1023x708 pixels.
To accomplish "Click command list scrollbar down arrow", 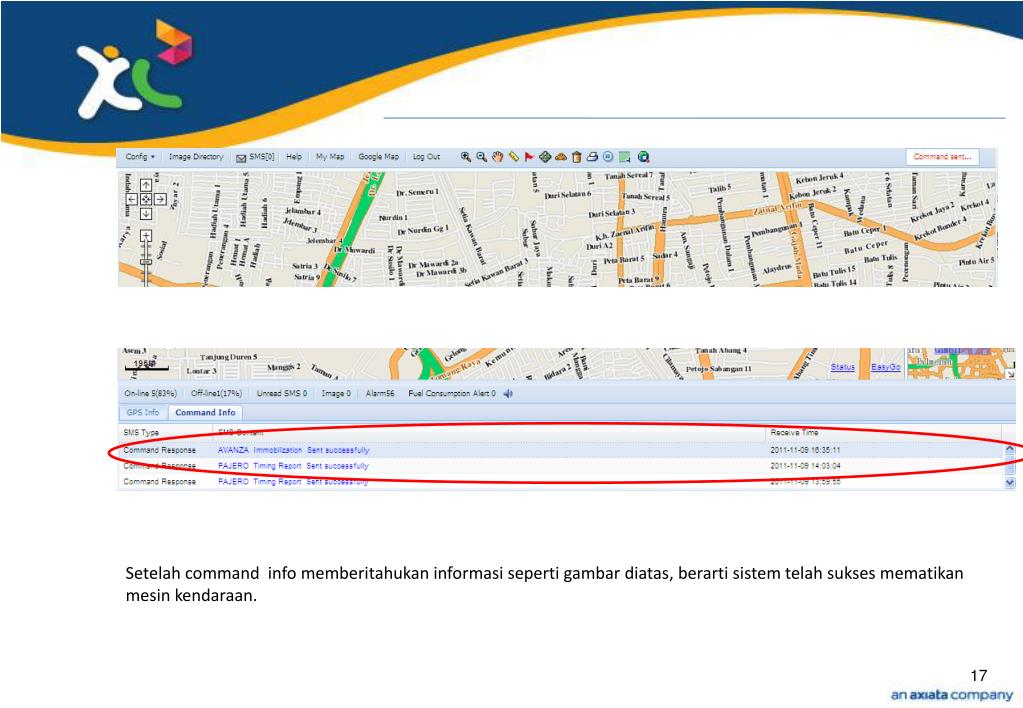I will click(1010, 483).
